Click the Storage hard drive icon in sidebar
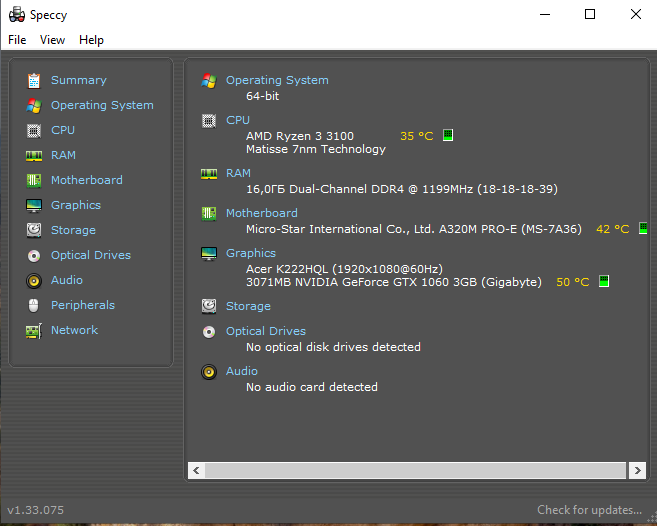The image size is (657, 526). pyautogui.click(x=34, y=231)
